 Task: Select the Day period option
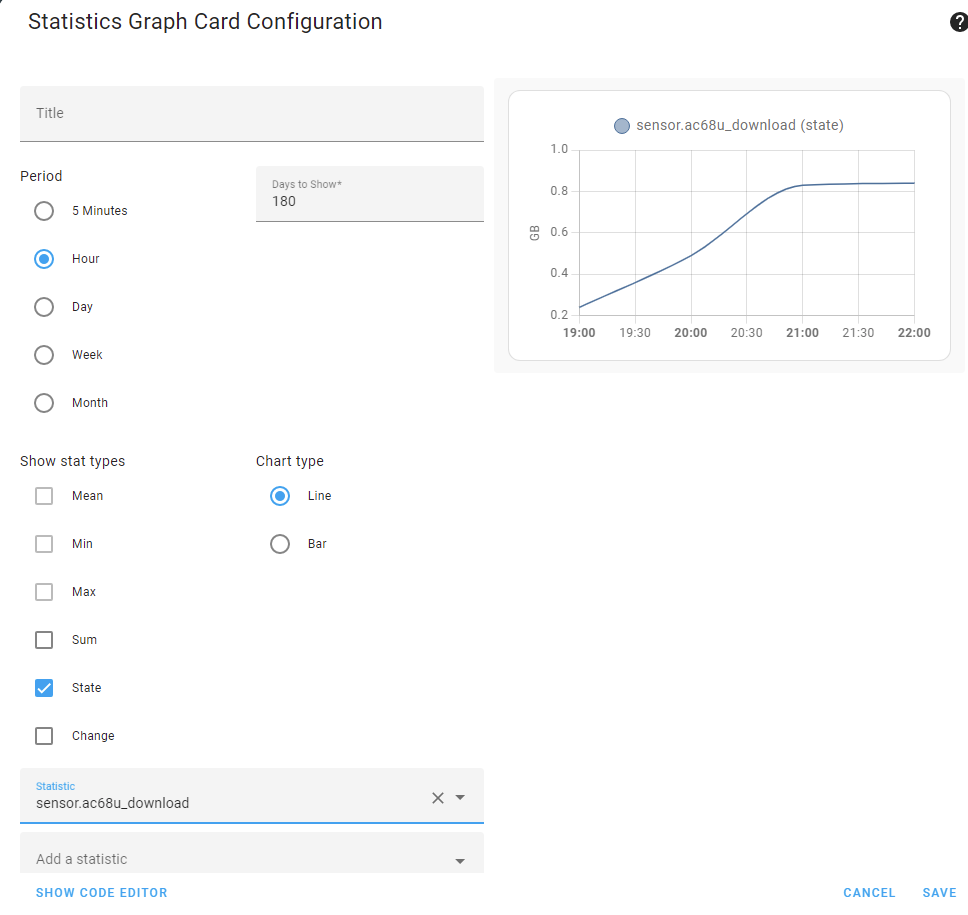(x=43, y=306)
